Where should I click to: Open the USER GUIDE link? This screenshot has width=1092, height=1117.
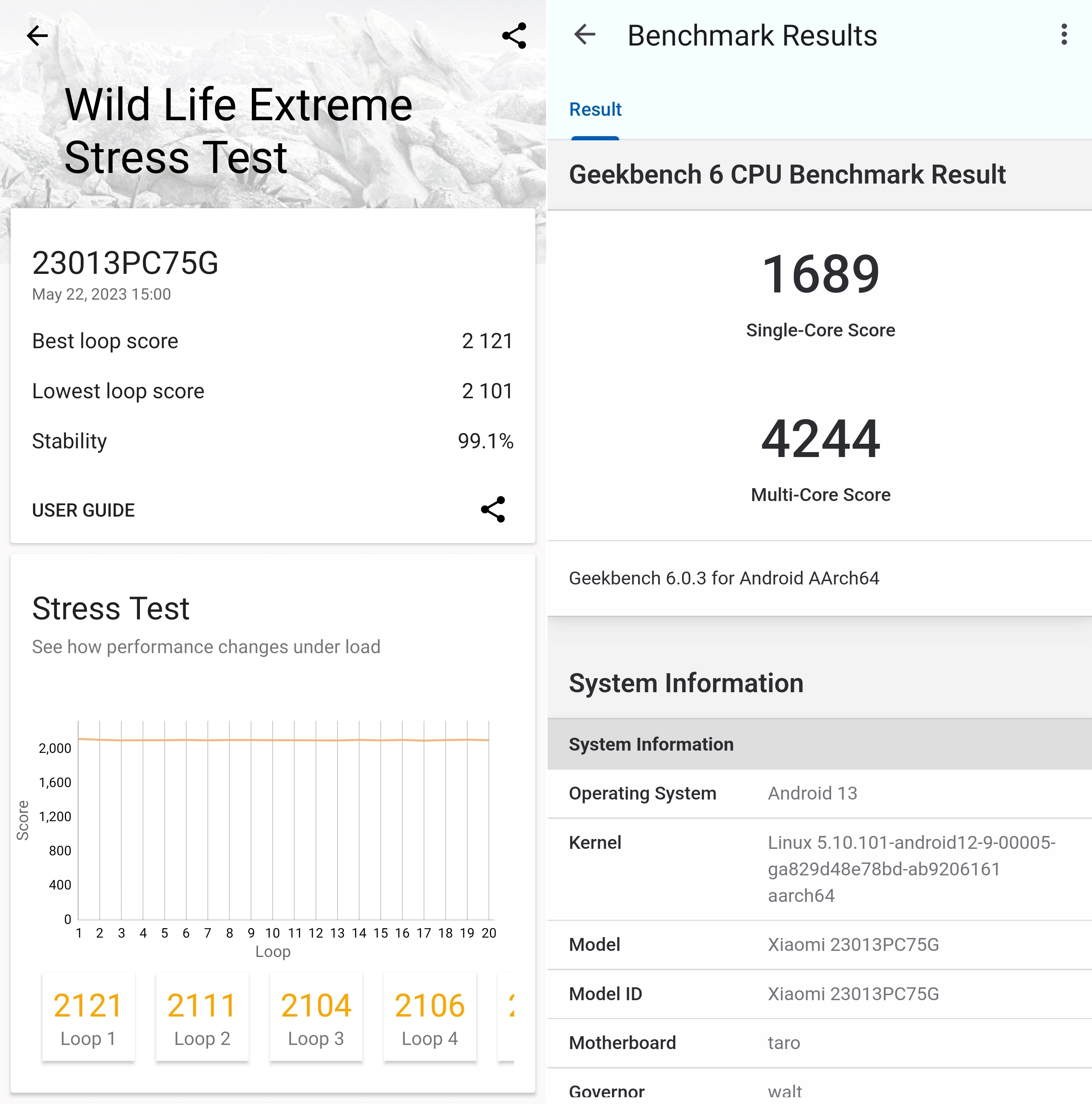[83, 510]
